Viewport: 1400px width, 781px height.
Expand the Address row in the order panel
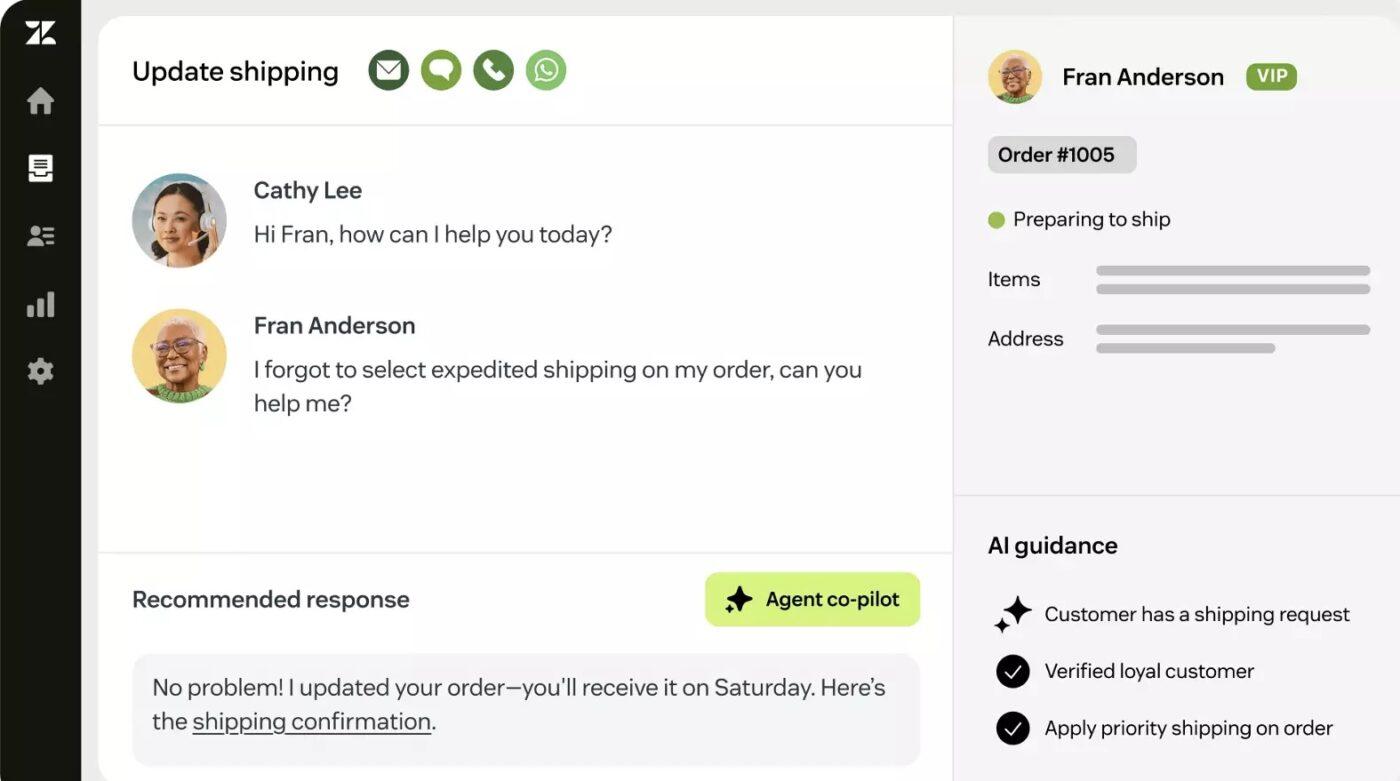click(x=1025, y=339)
